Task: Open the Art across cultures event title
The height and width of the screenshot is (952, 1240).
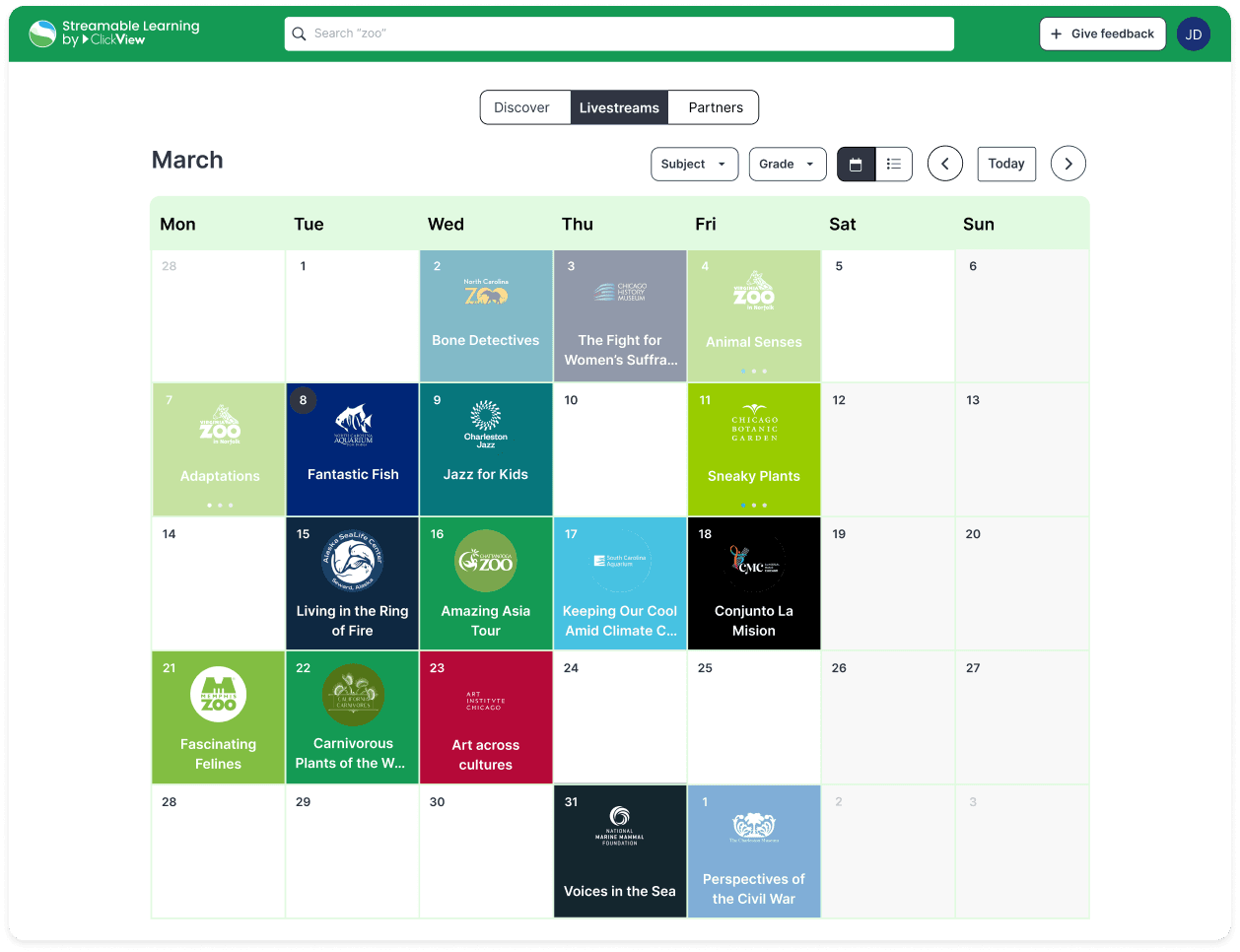Action: [x=486, y=755]
